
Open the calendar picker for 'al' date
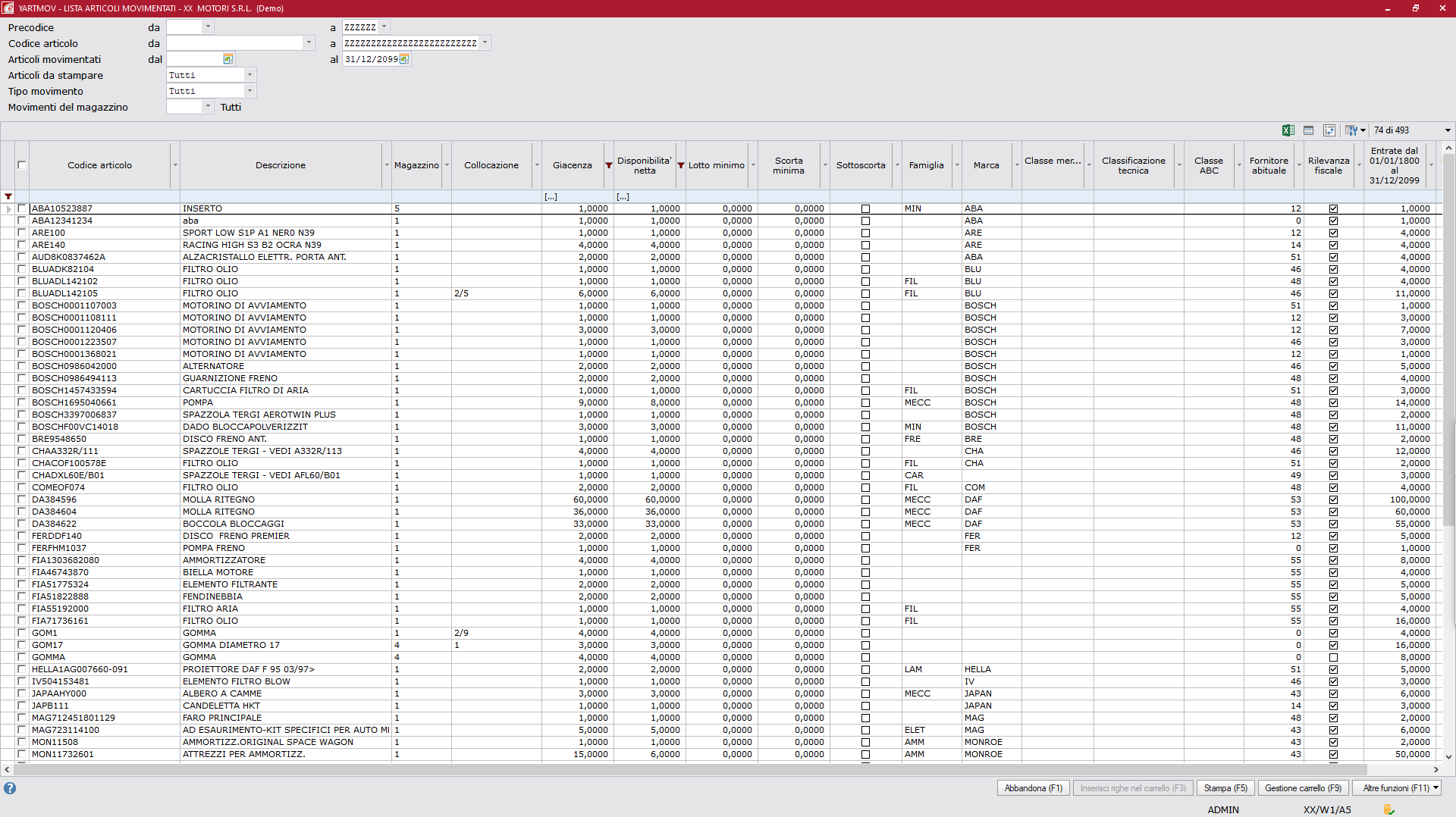404,59
